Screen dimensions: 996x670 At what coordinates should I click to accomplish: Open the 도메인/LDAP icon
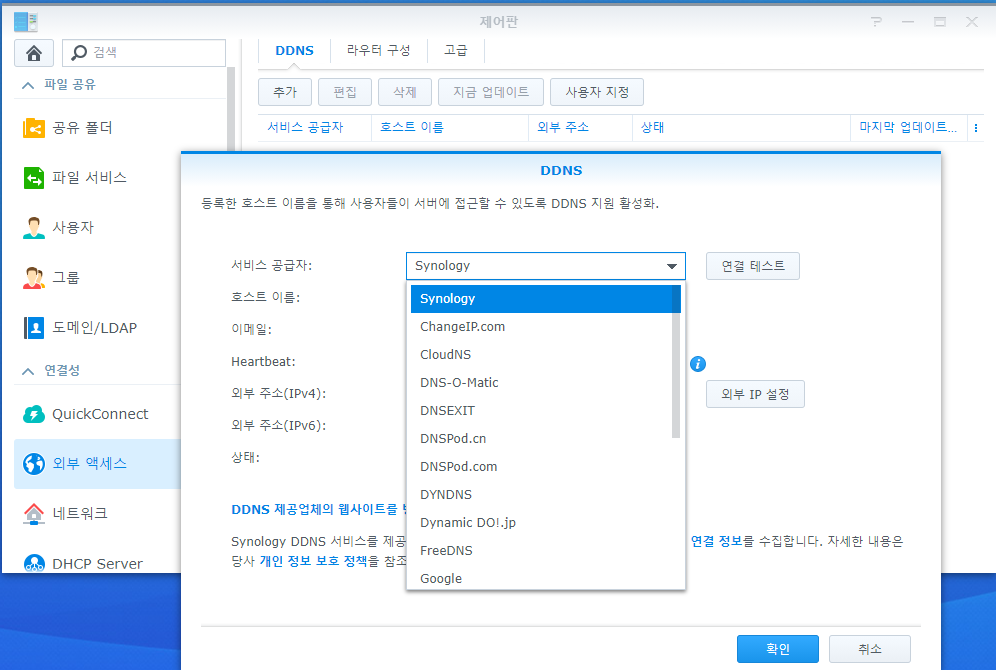34,328
